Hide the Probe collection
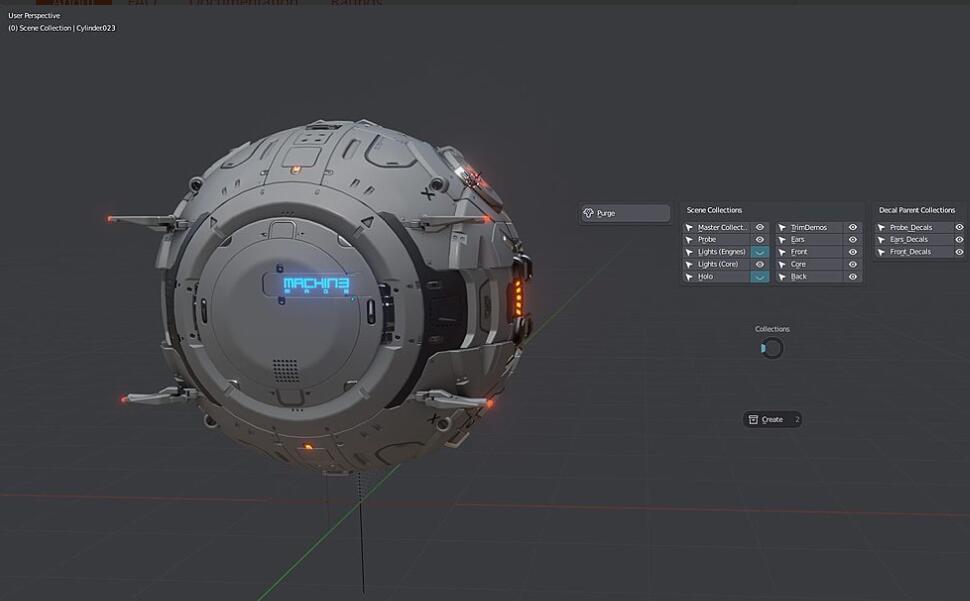Viewport: 970px width, 601px height. click(760, 239)
